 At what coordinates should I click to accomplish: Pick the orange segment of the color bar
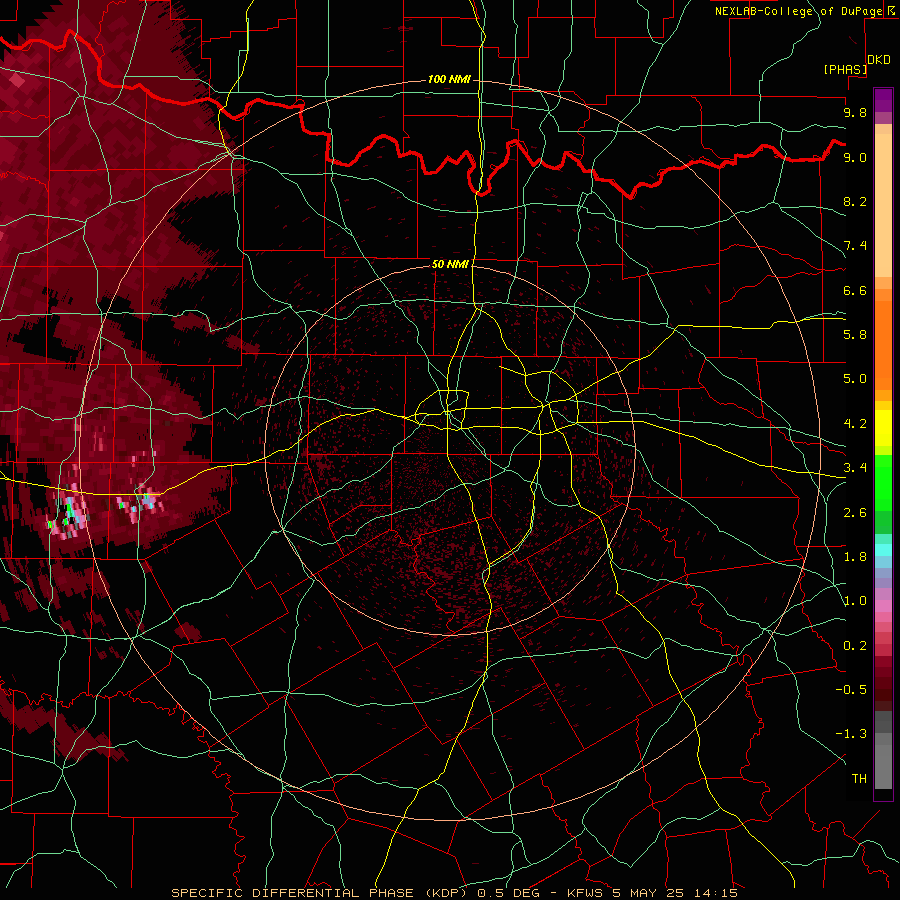883,345
